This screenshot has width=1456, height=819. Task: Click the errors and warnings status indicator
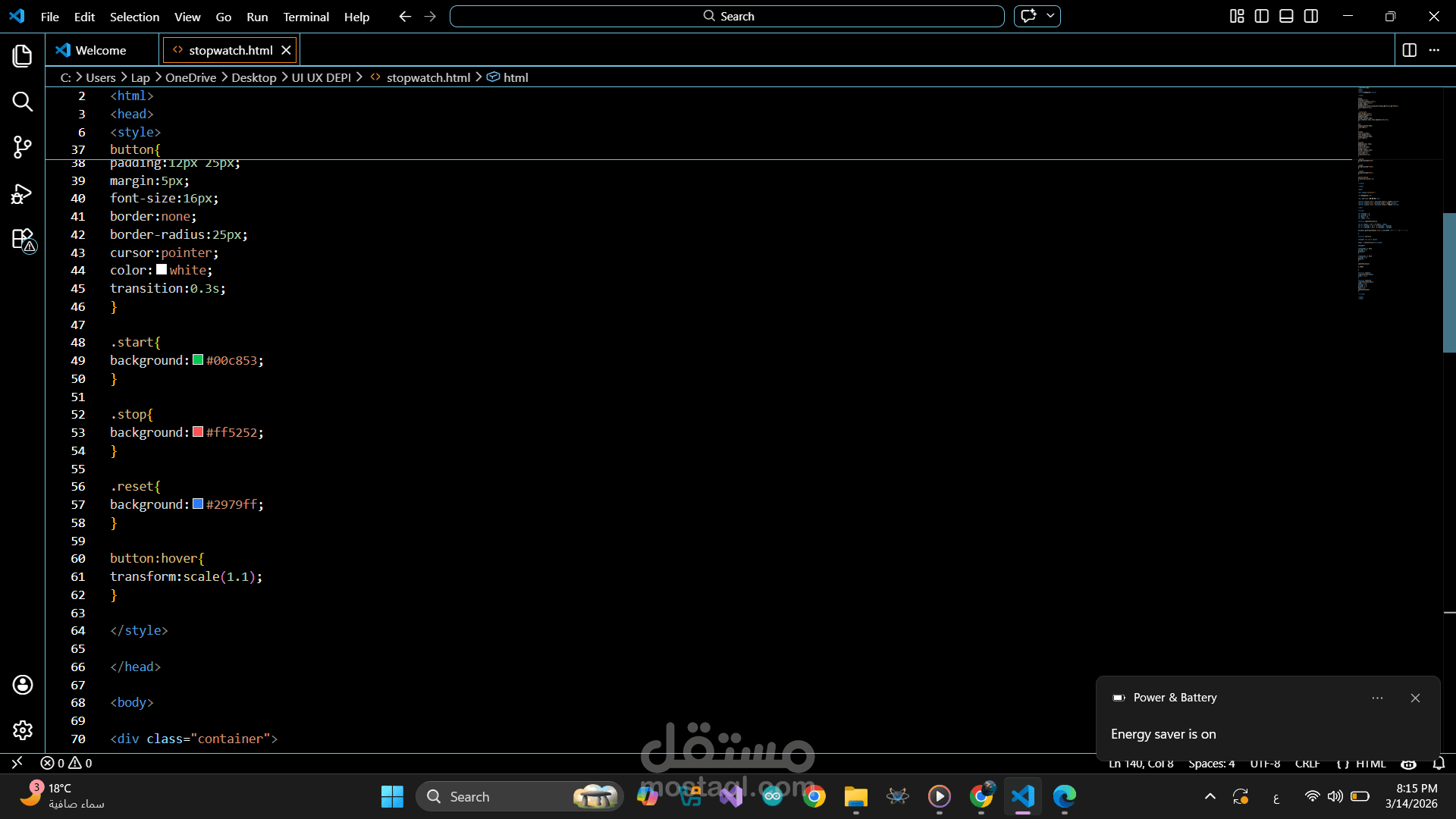point(67,763)
